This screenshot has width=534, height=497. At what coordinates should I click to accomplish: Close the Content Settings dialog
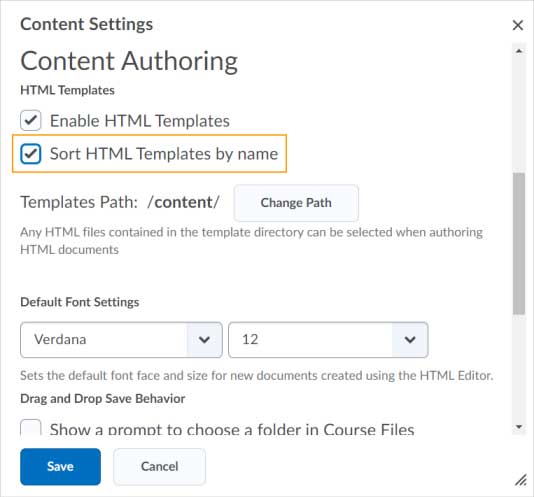[x=518, y=25]
